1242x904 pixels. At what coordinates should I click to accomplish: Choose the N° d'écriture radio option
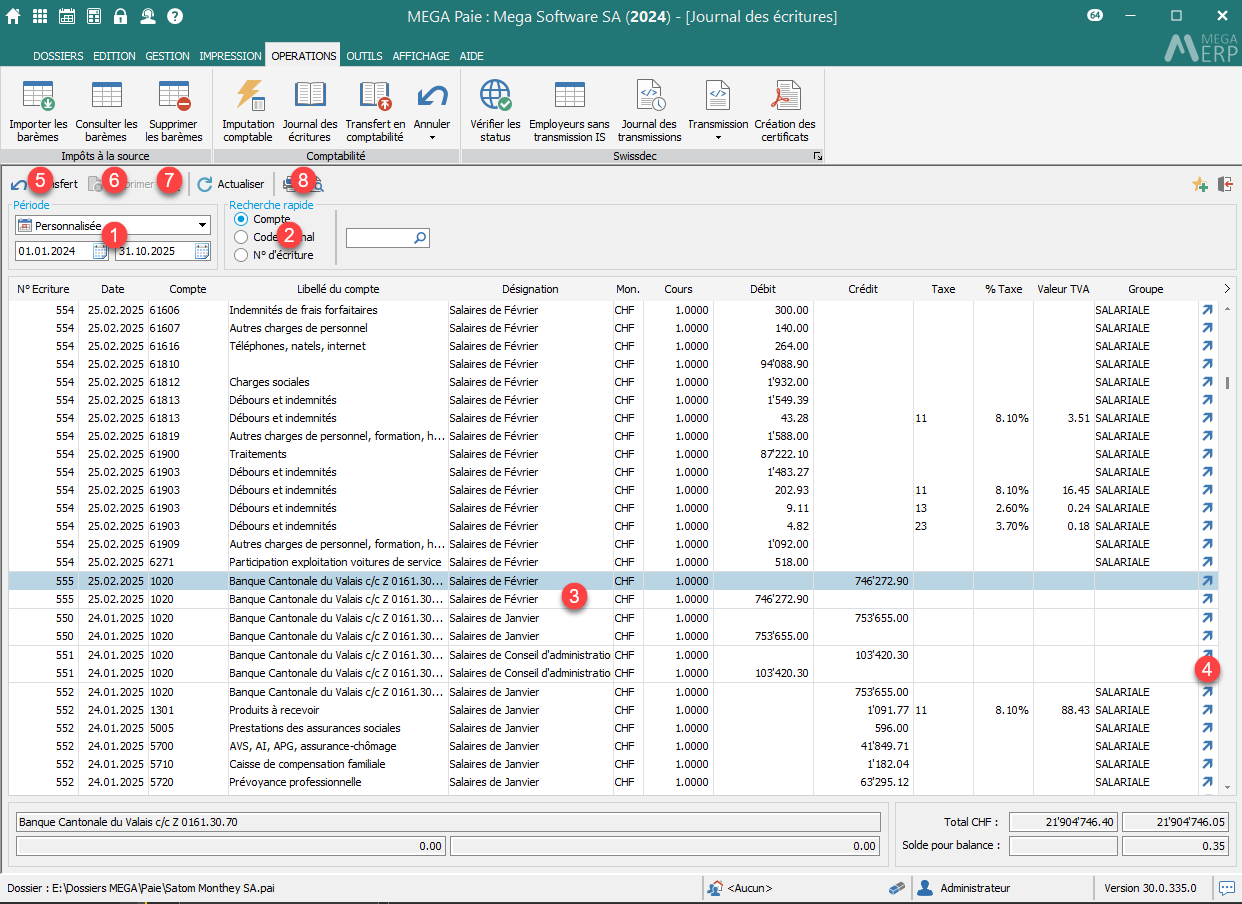[241, 255]
